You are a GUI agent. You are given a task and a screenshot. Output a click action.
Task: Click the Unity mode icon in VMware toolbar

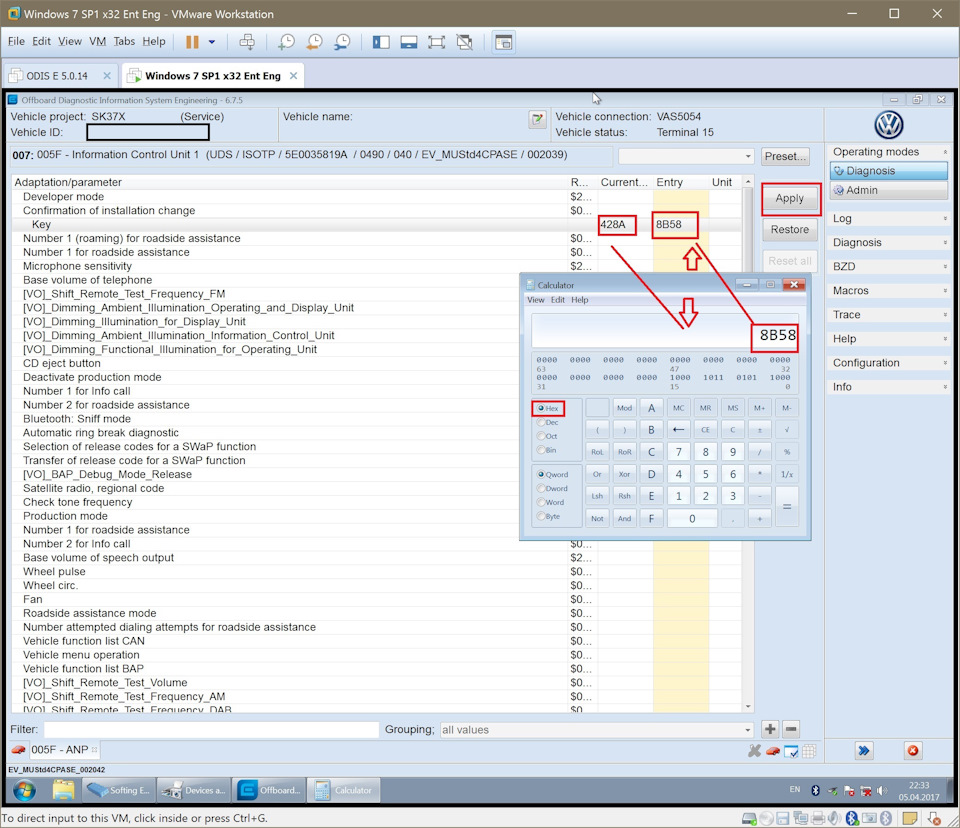click(x=465, y=42)
